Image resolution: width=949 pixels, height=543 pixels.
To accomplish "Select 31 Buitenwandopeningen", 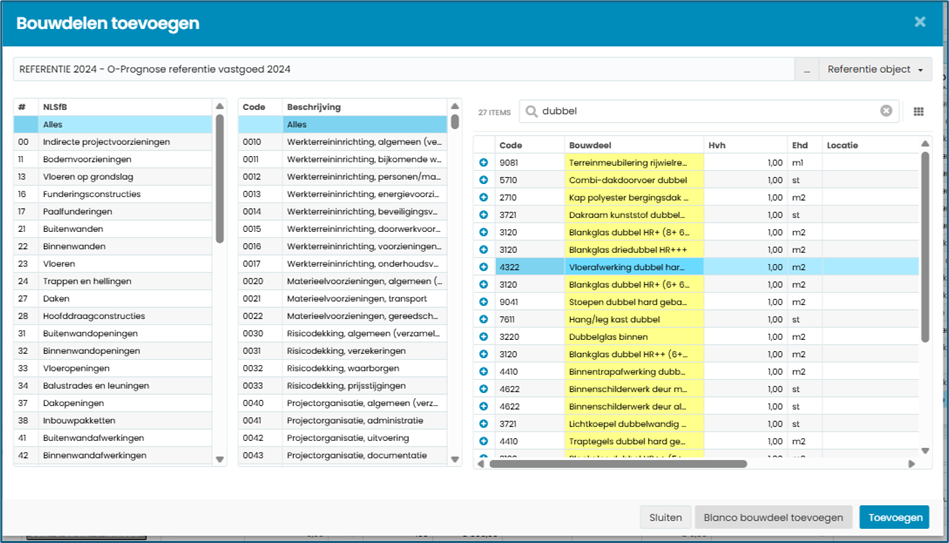I will [113, 334].
